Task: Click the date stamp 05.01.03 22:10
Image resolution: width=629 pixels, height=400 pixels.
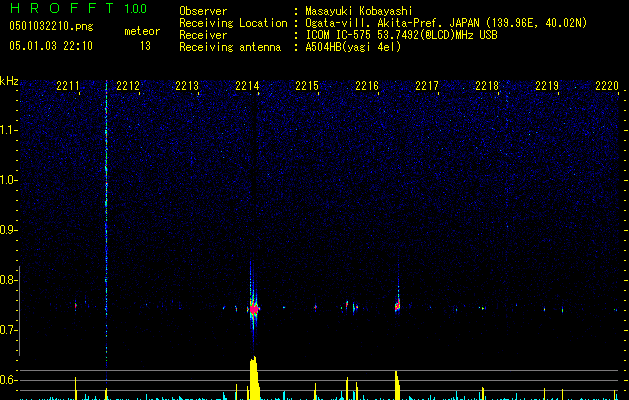Action: 51,46
